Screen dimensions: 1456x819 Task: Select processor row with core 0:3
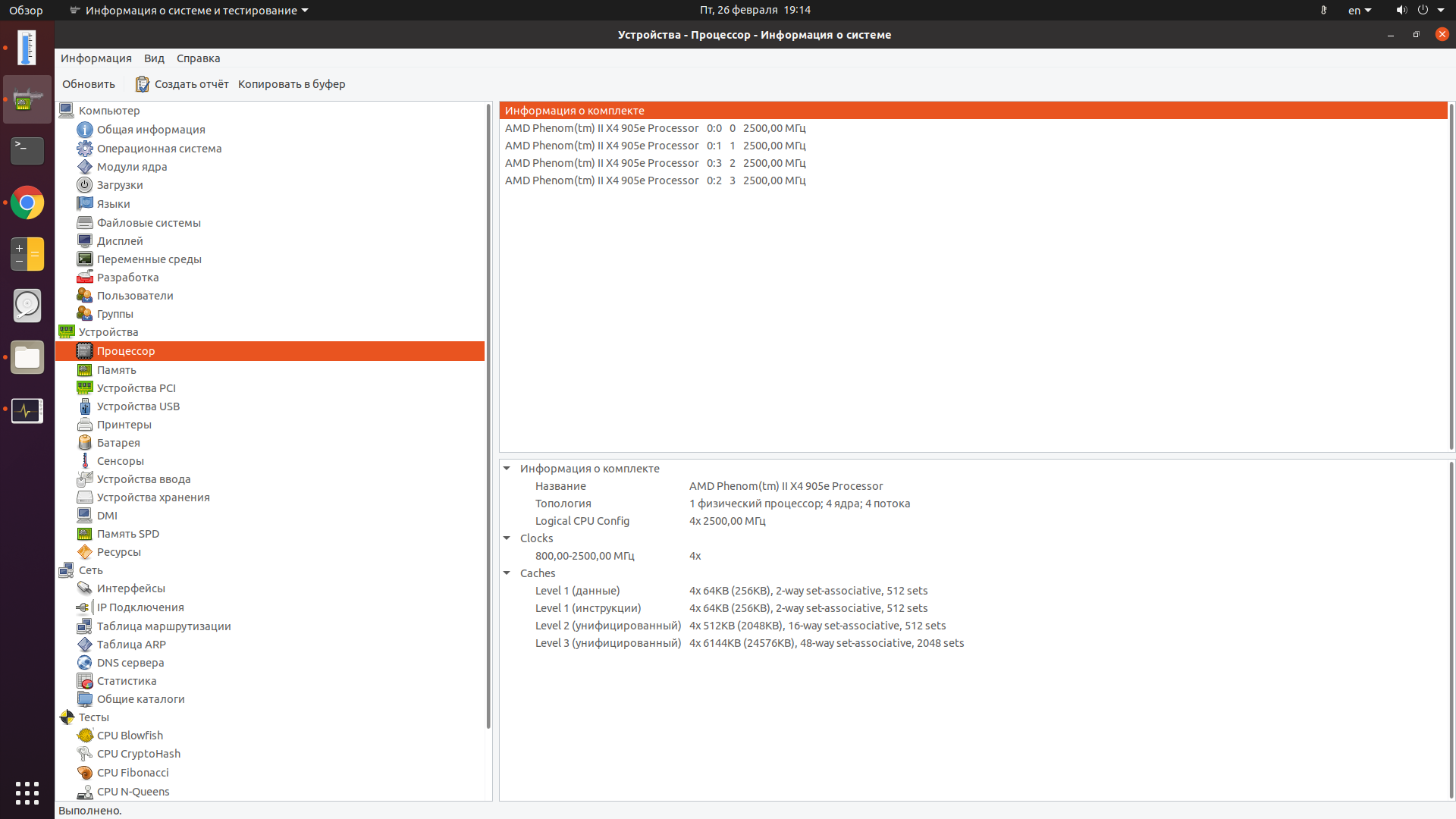tap(655, 163)
